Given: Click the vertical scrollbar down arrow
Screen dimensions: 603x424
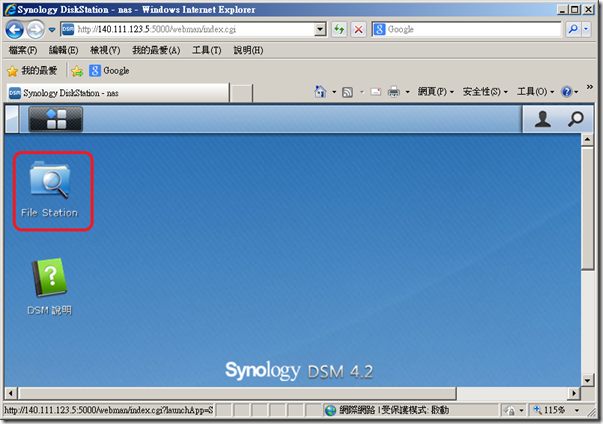Looking at the screenshot, I should click(587, 381).
